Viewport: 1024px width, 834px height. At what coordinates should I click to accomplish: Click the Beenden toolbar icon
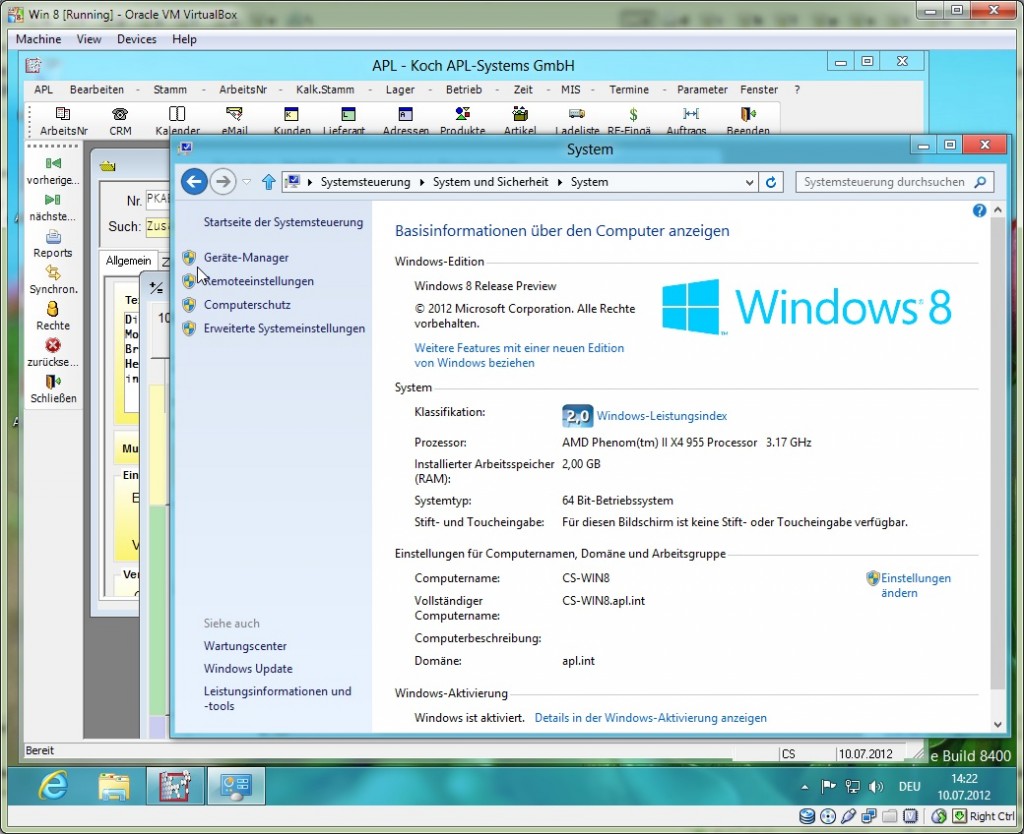click(748, 120)
